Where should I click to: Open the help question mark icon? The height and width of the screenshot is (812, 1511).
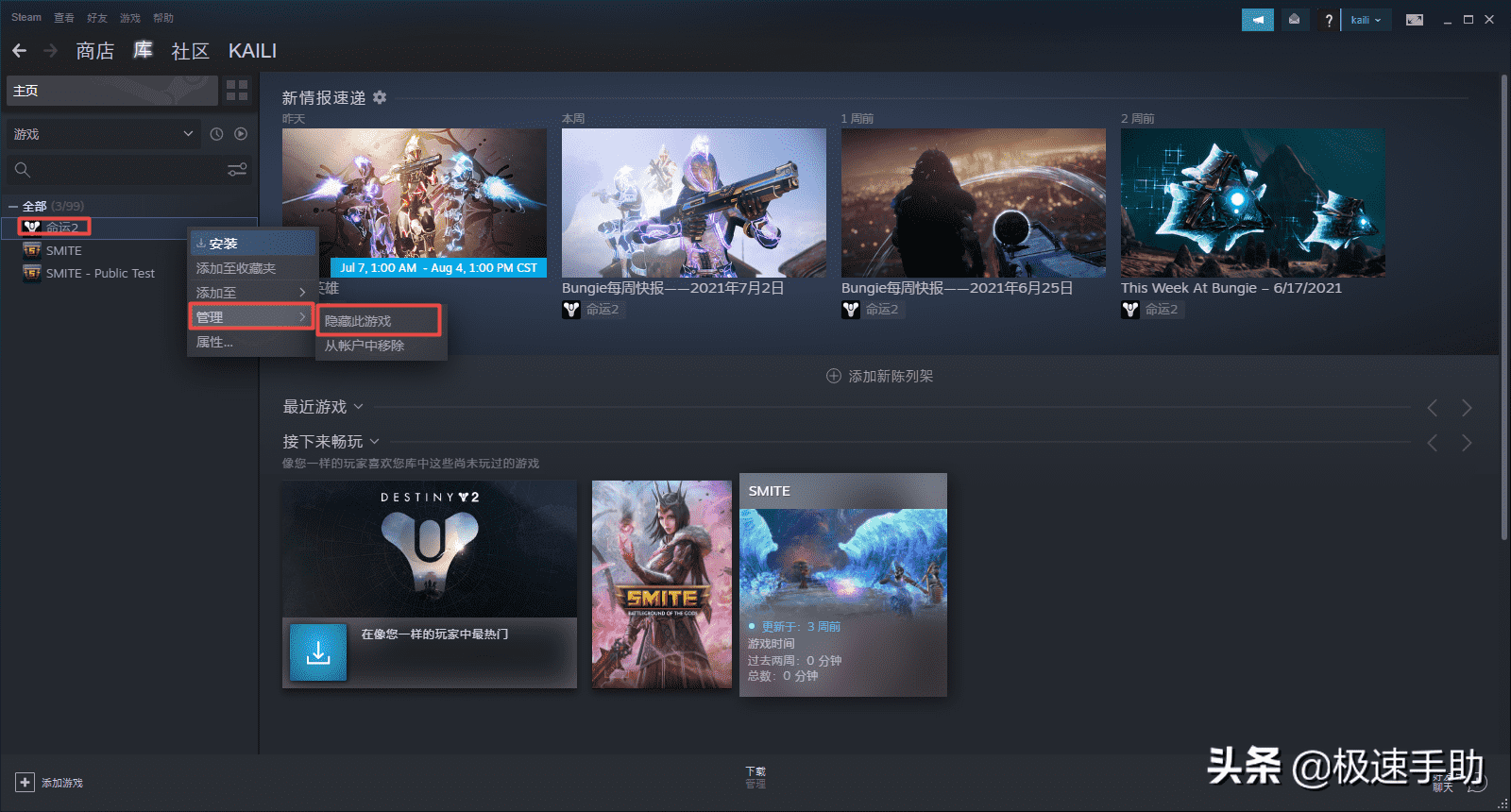1328,20
